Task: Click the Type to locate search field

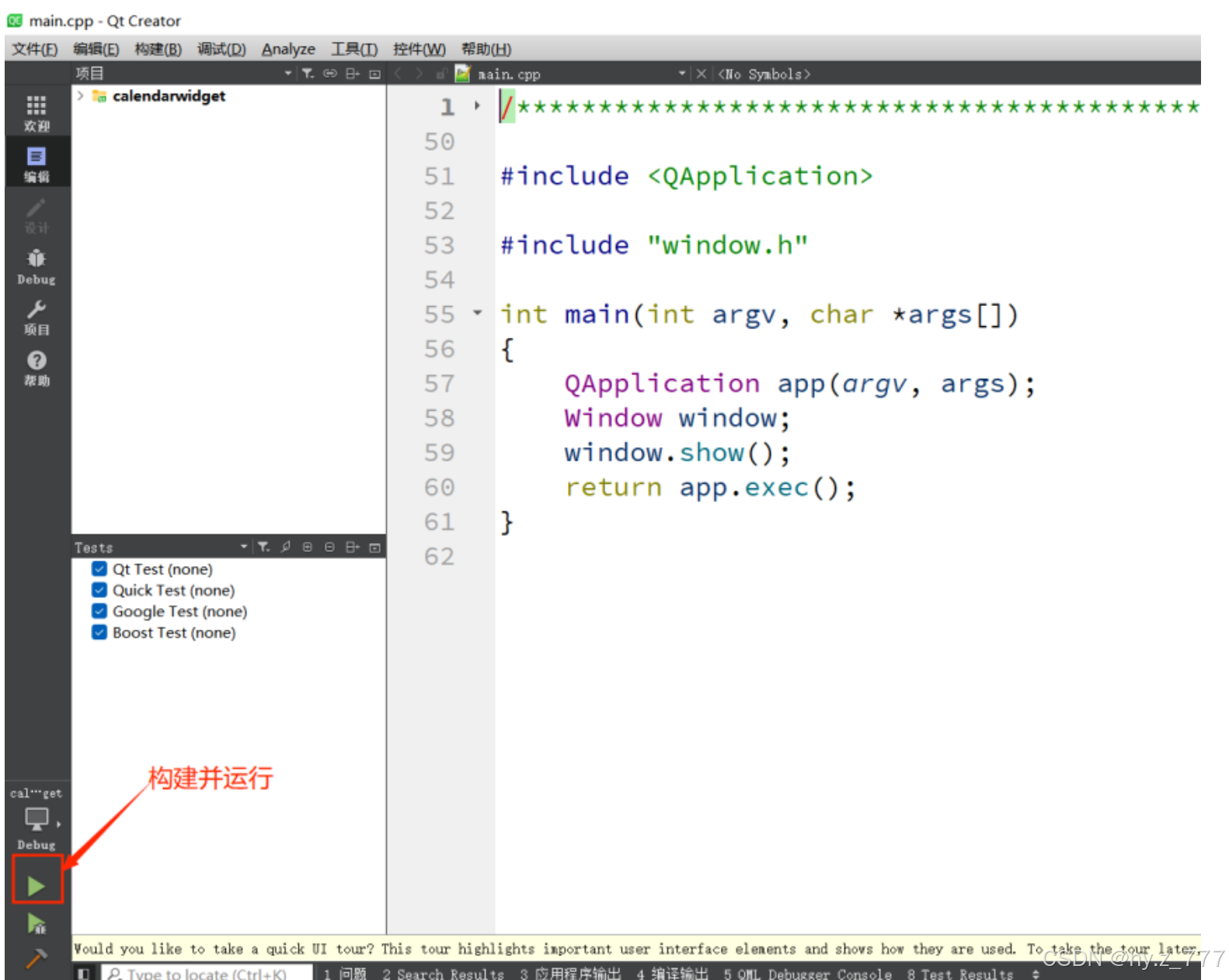Action: [x=207, y=973]
